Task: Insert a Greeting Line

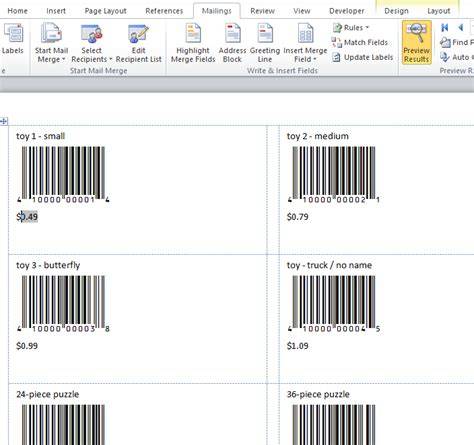Action: click(x=265, y=43)
